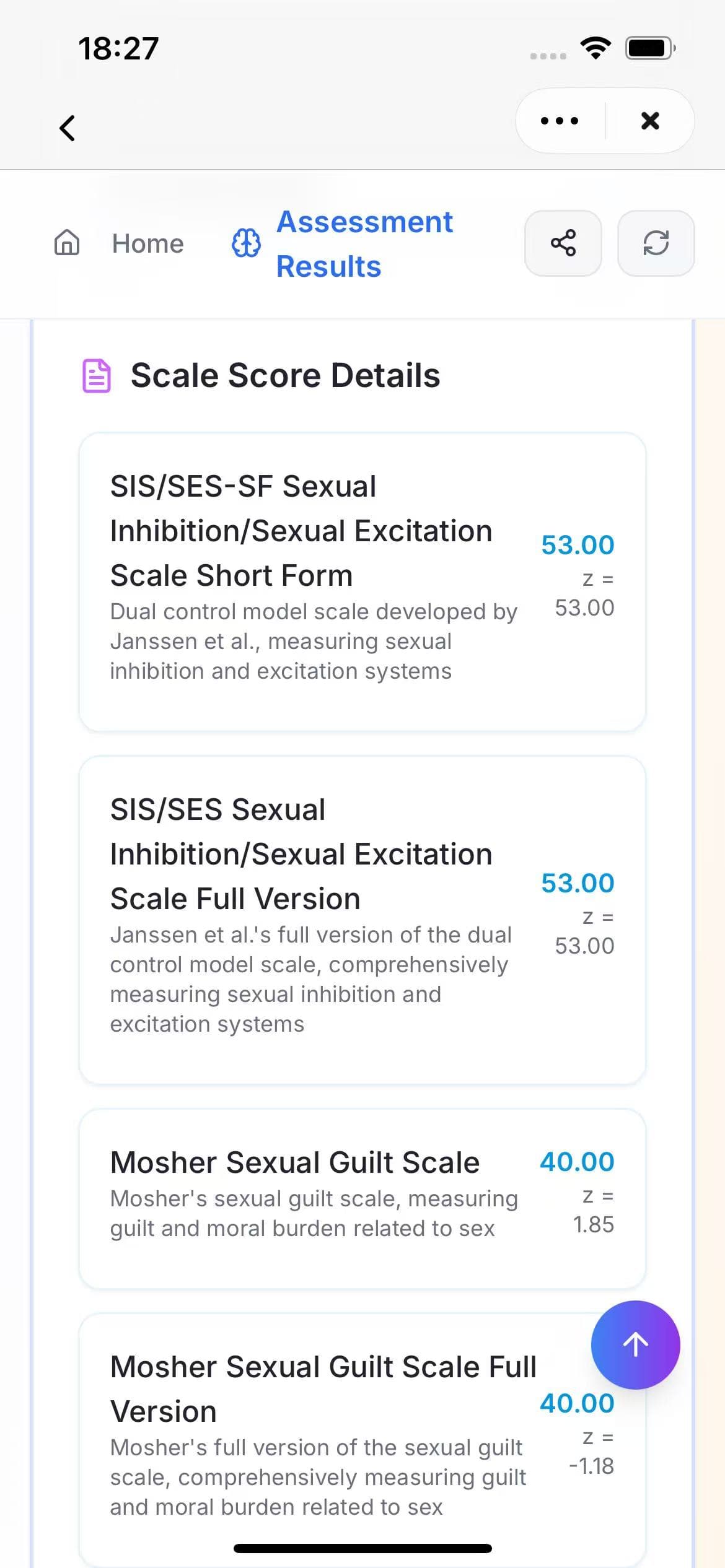
Task: Click the Home house icon
Action: click(x=67, y=243)
